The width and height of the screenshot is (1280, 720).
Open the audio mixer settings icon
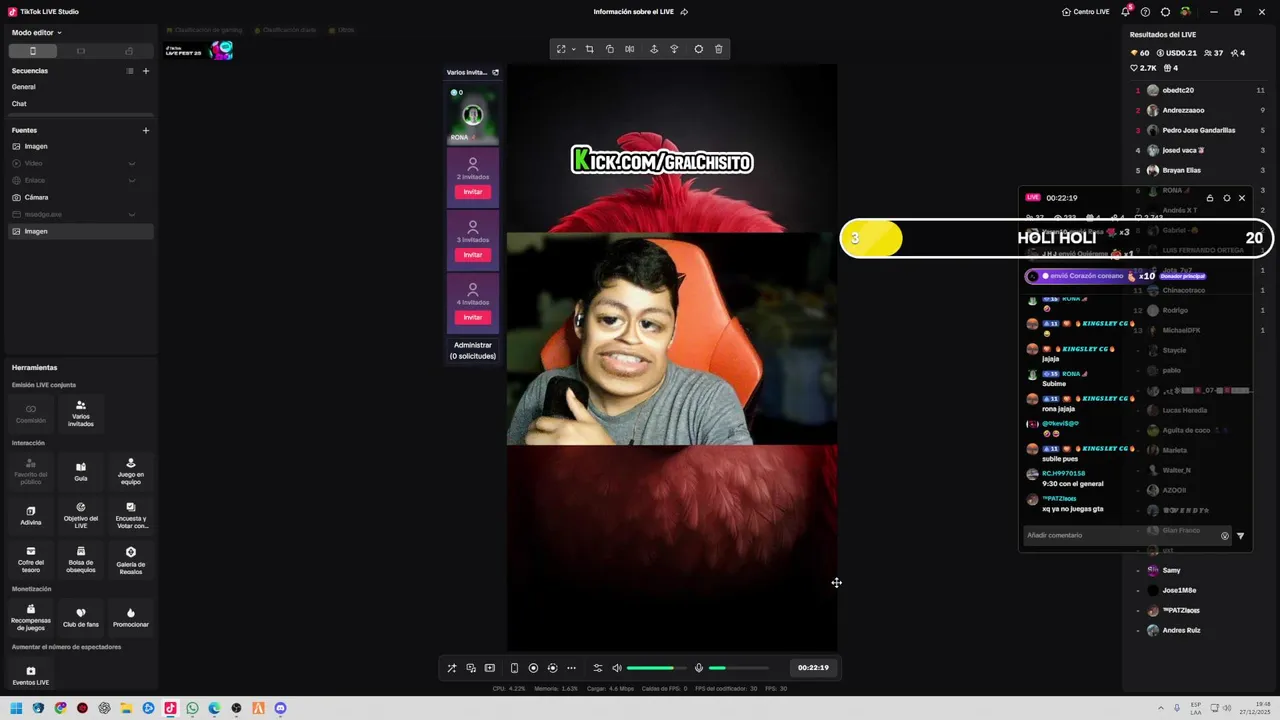598,668
